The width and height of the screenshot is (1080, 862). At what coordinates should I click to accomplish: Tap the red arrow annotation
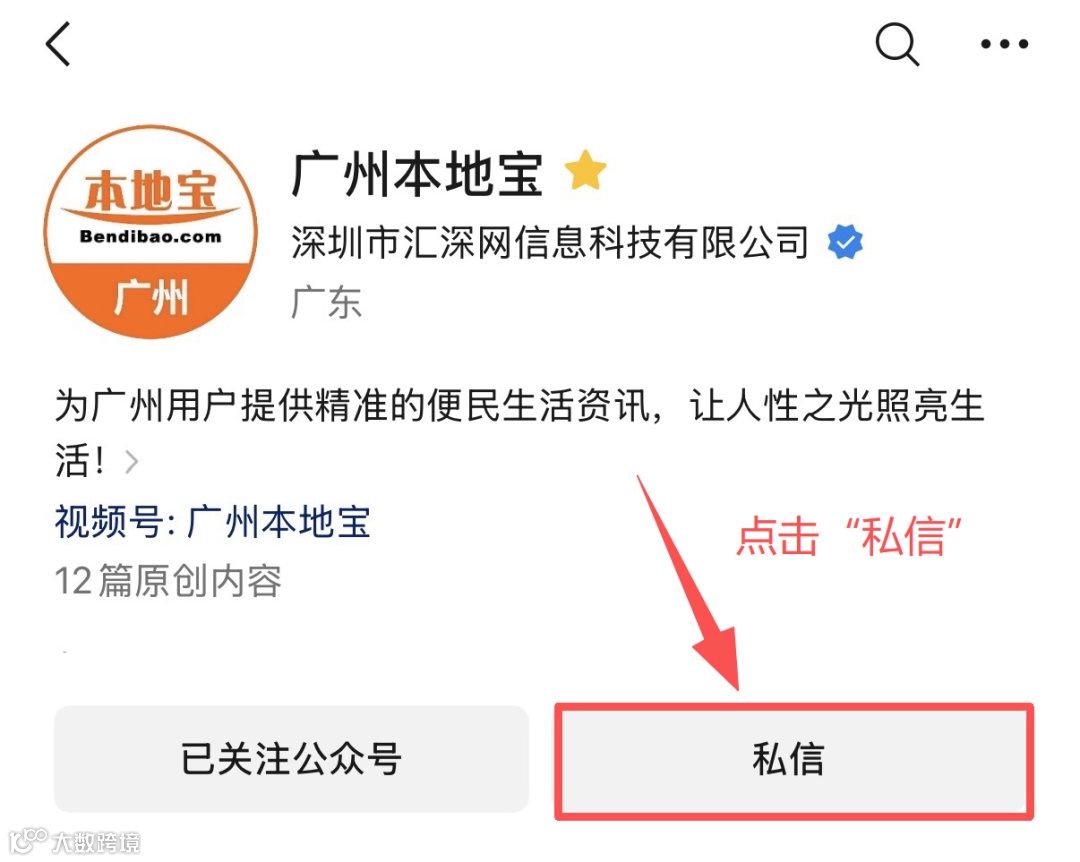689,582
